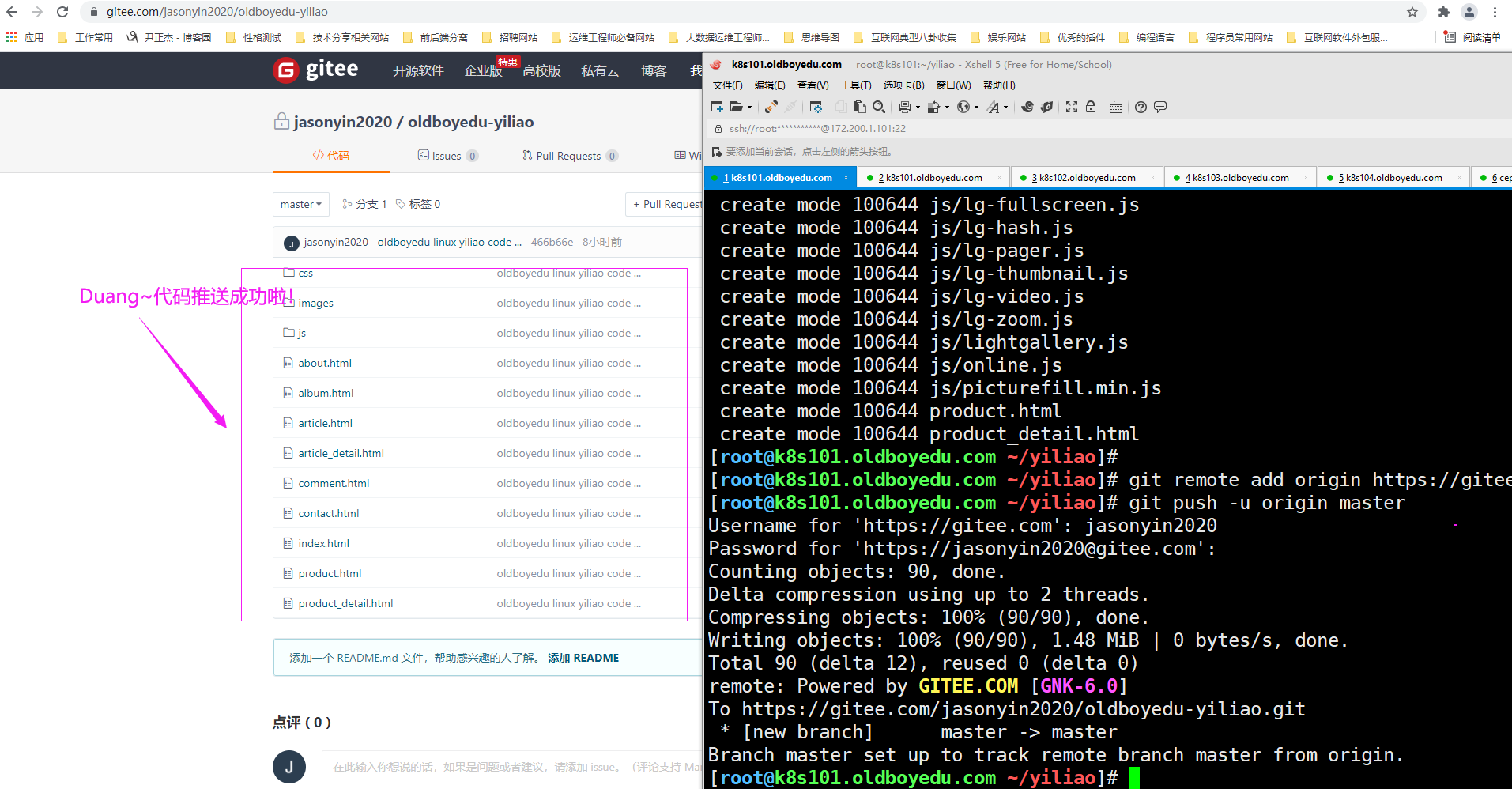Click the padlock lock-screen icon in toolbar

tap(1091, 108)
